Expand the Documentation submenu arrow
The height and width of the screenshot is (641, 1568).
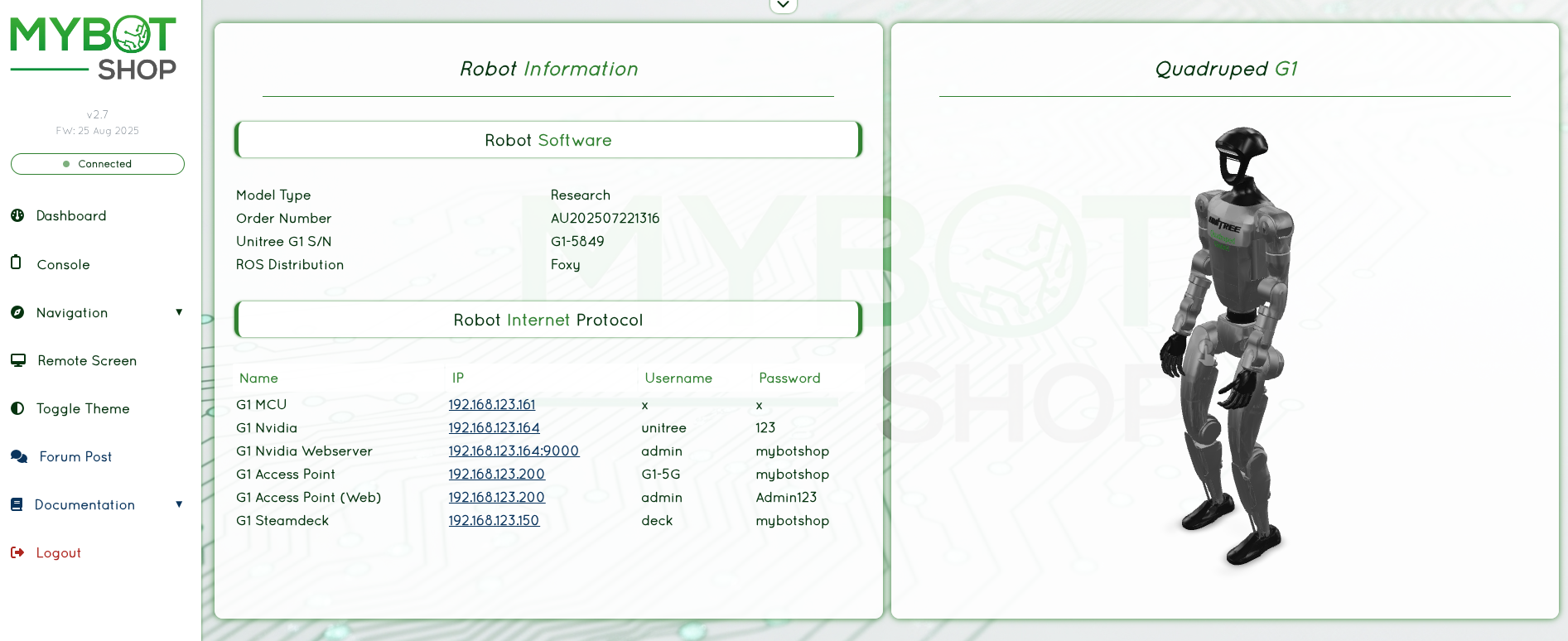[179, 504]
